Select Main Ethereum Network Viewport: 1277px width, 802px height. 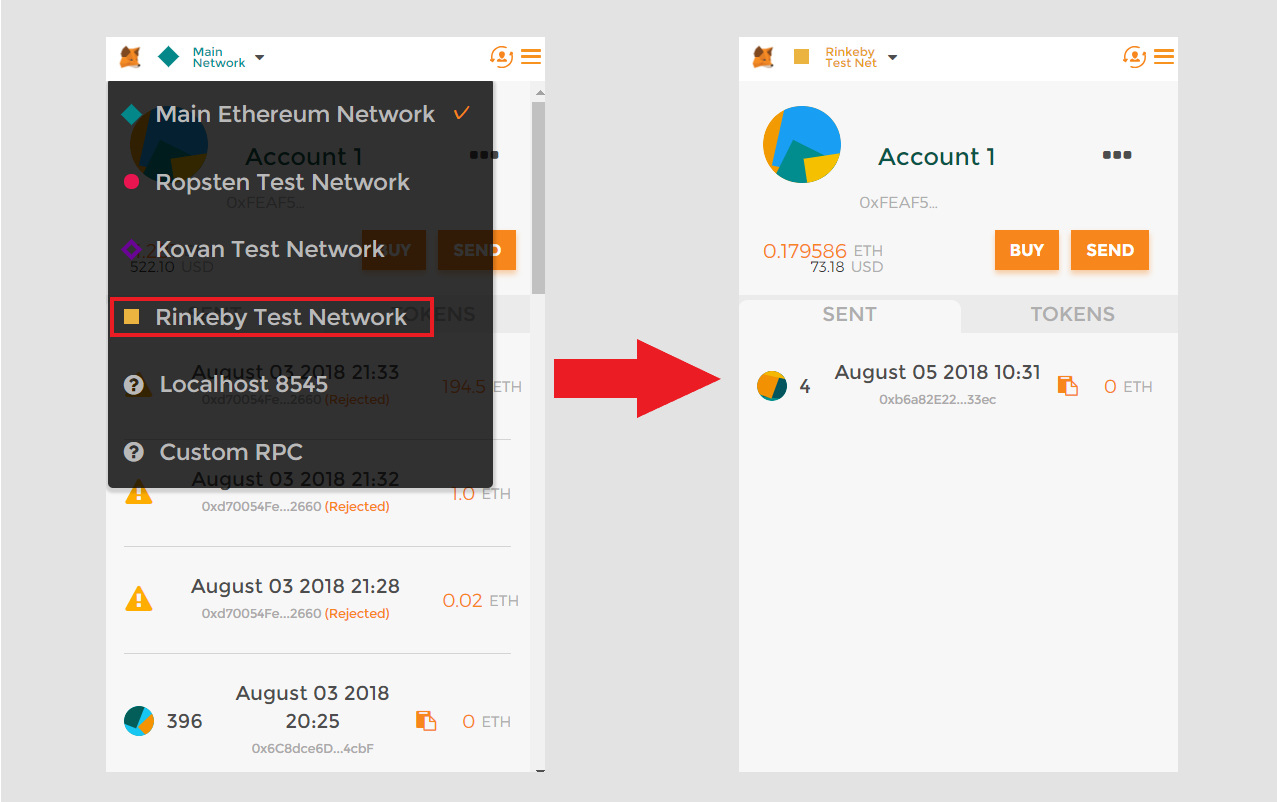[x=300, y=114]
